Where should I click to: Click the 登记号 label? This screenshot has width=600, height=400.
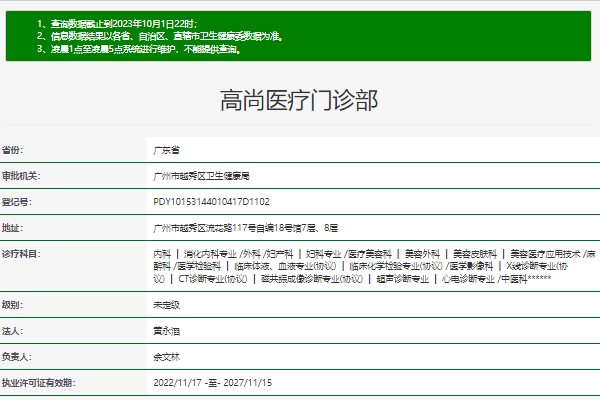tap(16, 202)
